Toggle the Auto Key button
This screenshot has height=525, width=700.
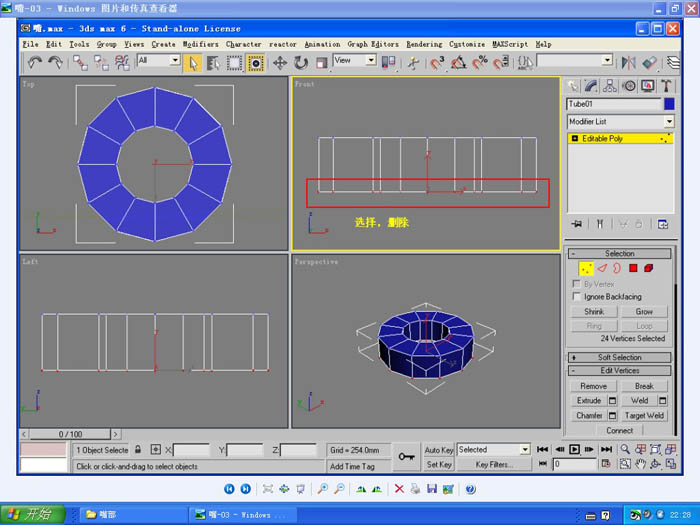(x=439, y=450)
